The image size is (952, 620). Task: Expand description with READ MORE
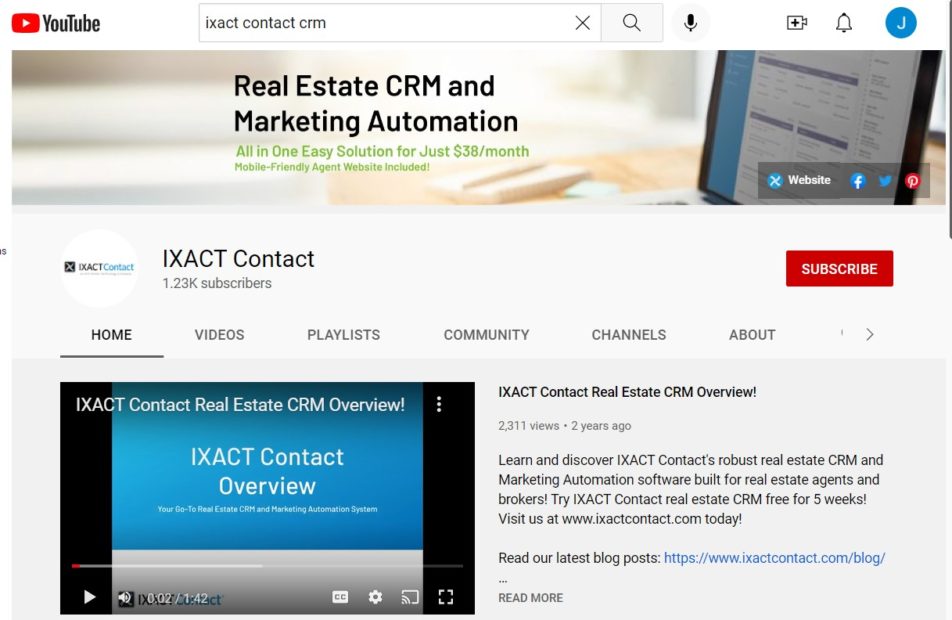[x=530, y=598]
